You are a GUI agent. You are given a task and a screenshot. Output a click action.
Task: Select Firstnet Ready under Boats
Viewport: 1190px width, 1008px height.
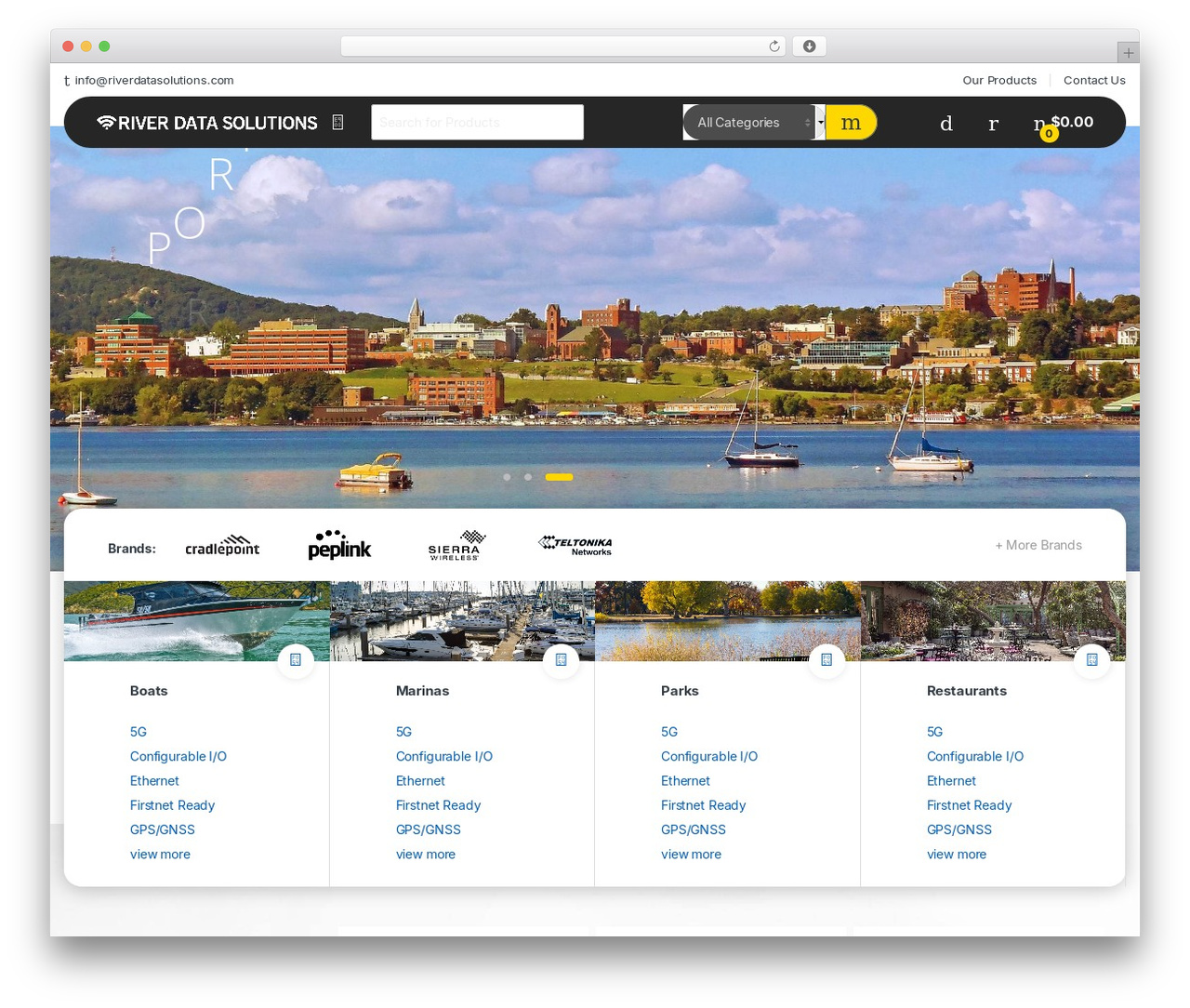tap(172, 805)
